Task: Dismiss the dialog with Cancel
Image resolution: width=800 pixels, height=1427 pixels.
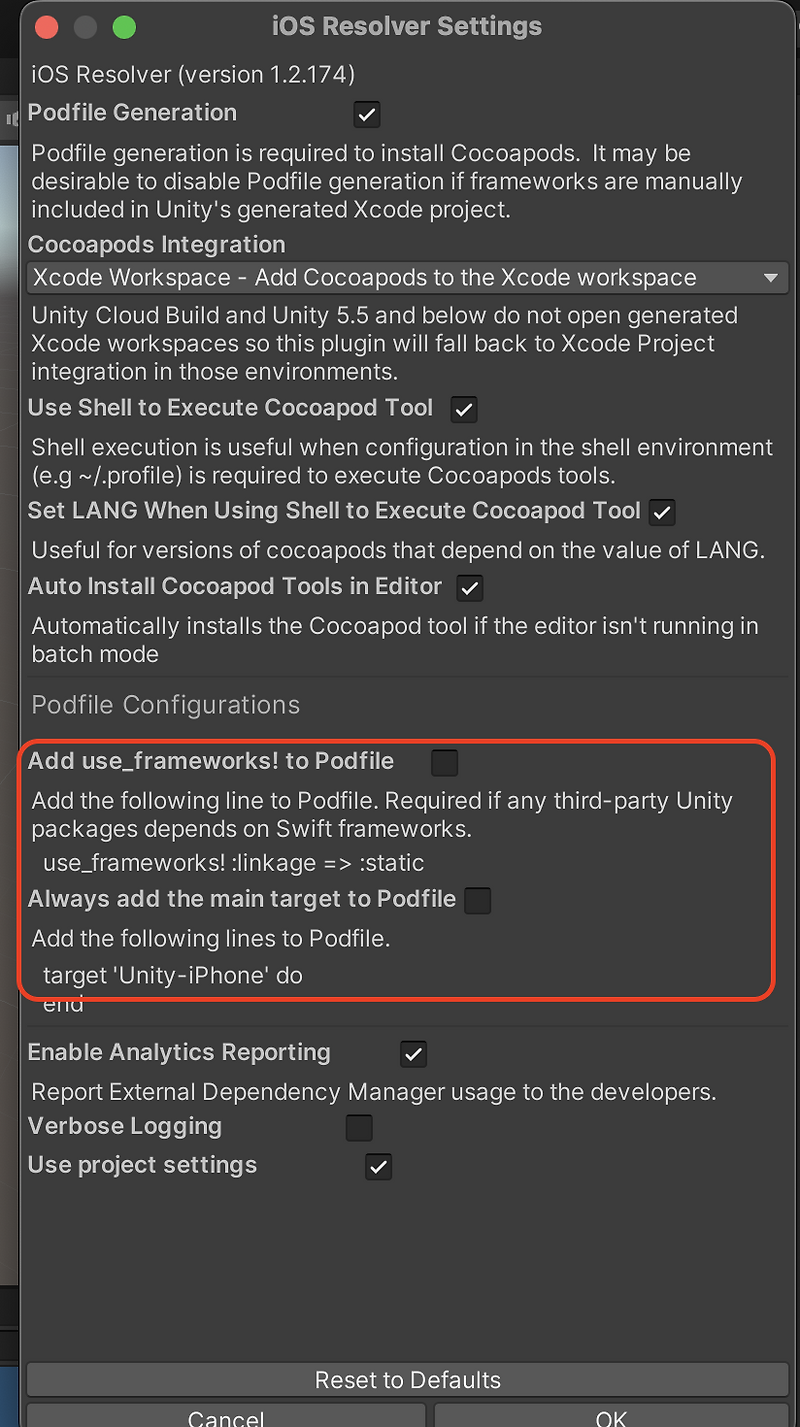Action: tap(226, 1417)
